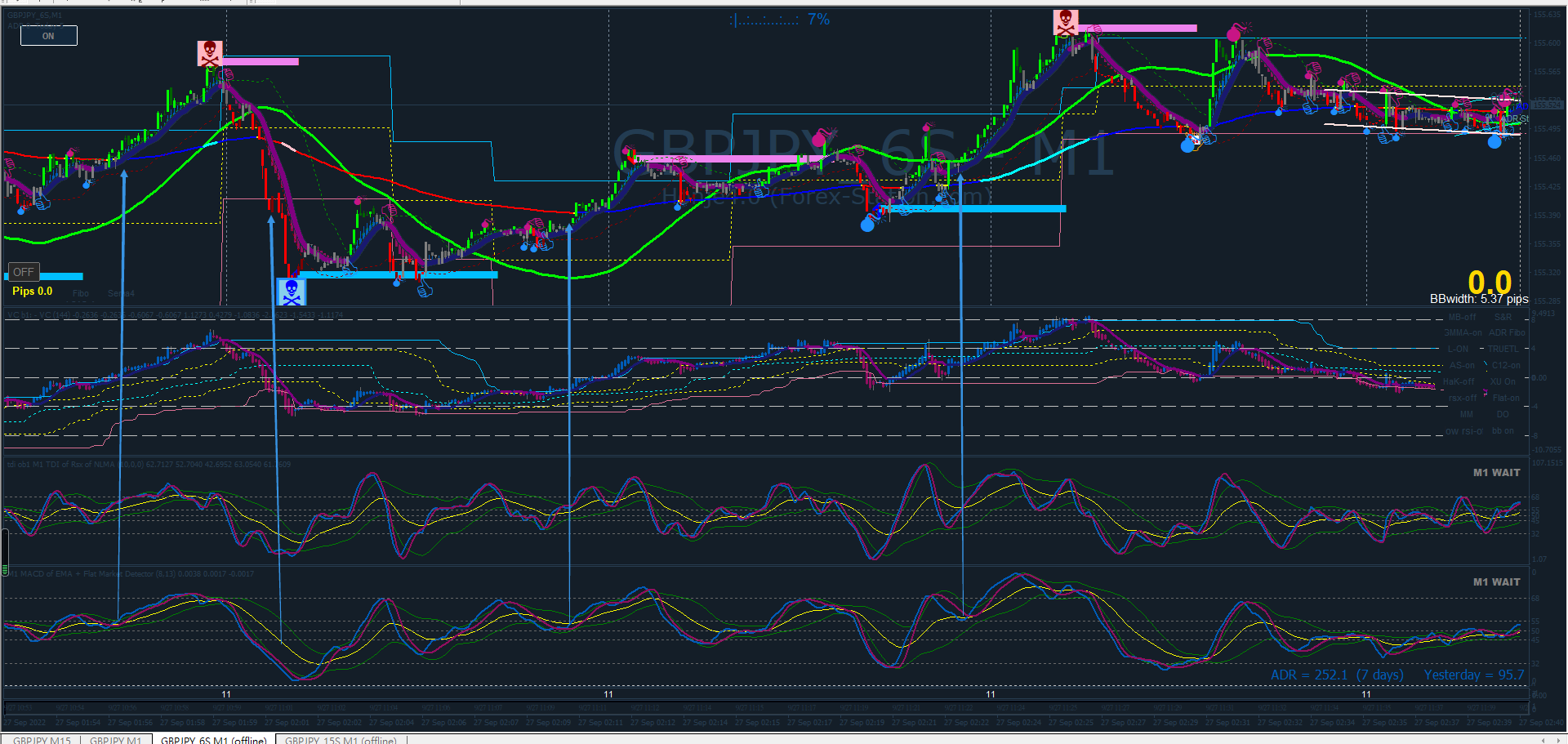Screen dimensions: 1568x744
Task: Toggle the XU On switch
Action: 1503,381
